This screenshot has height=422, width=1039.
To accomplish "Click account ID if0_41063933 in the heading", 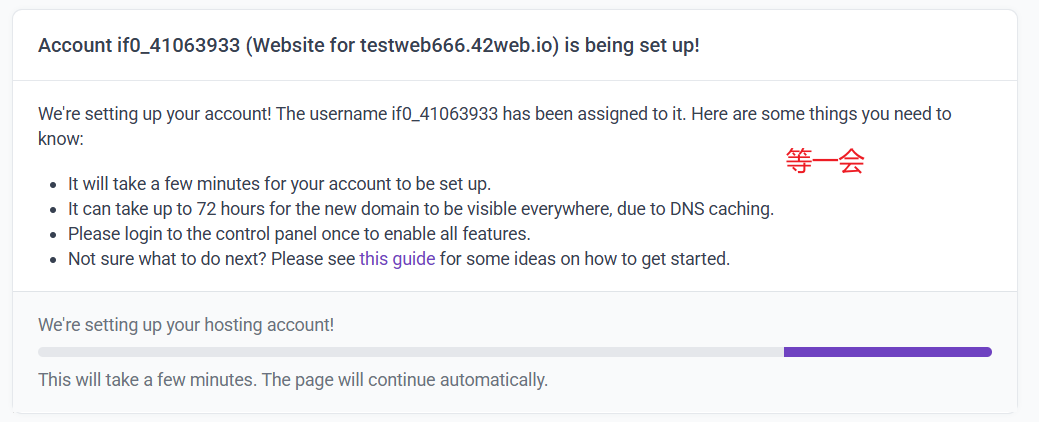I will tap(178, 47).
